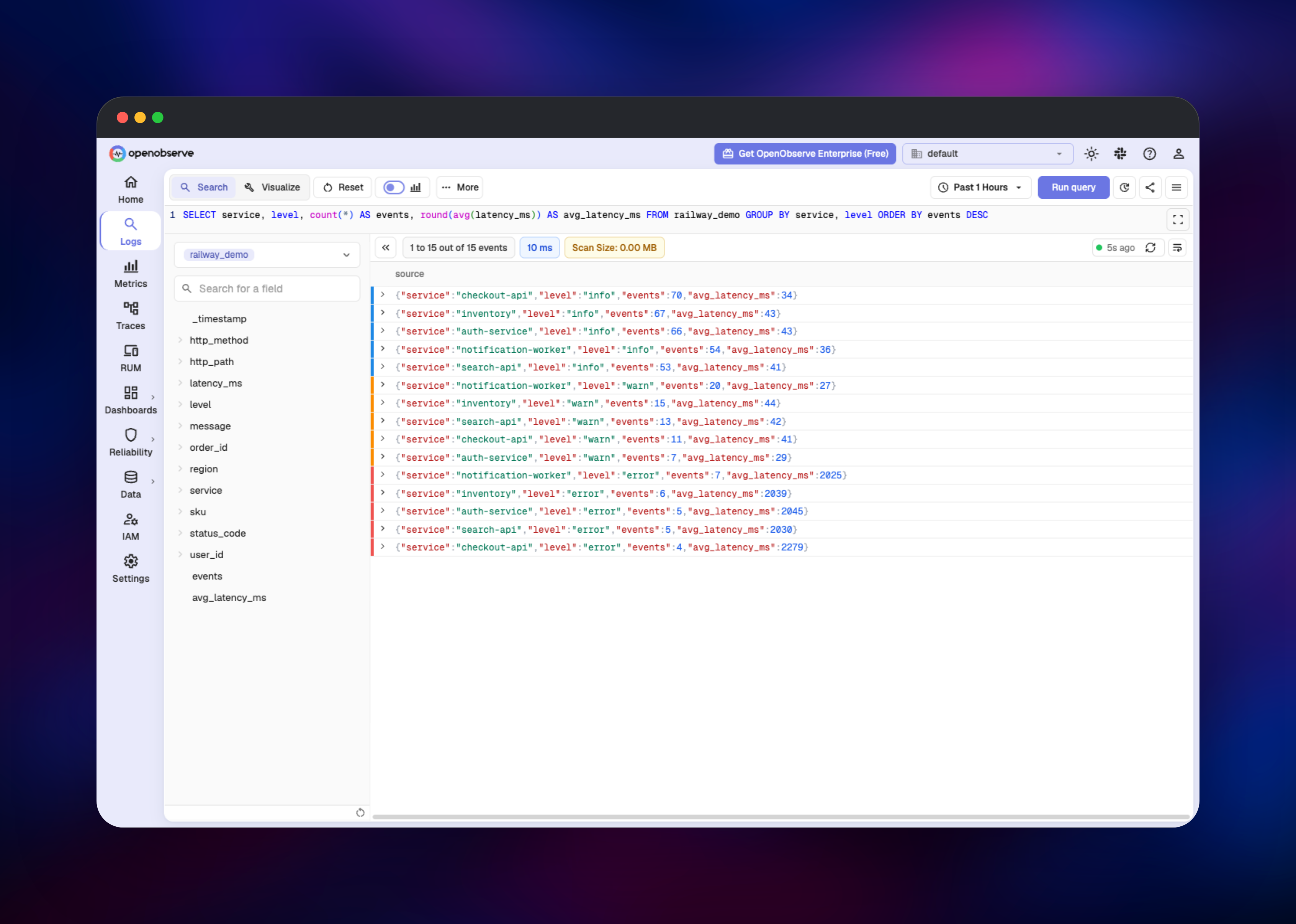The image size is (1296, 924).
Task: Expand the http_method field
Action: point(180,340)
